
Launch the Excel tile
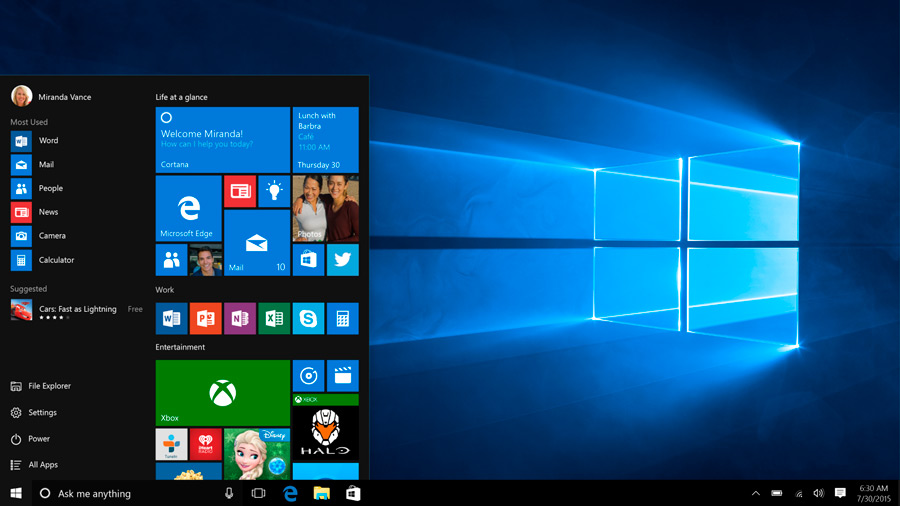274,319
